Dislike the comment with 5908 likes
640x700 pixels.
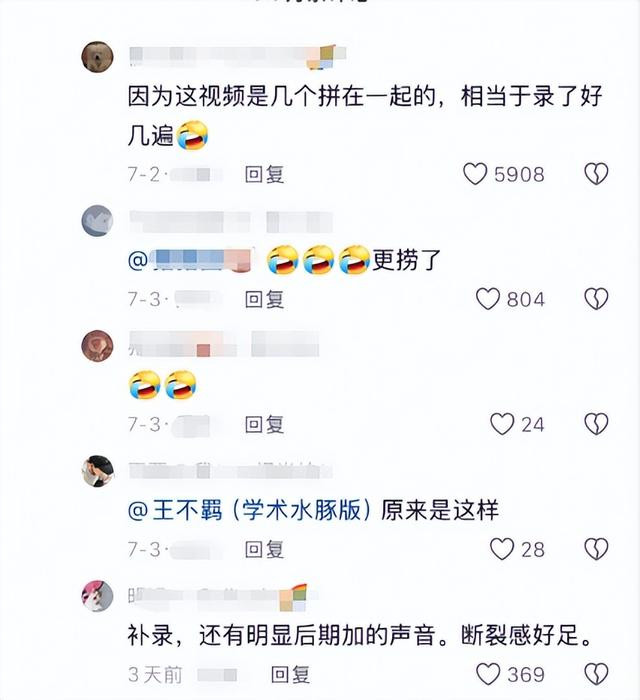596,174
